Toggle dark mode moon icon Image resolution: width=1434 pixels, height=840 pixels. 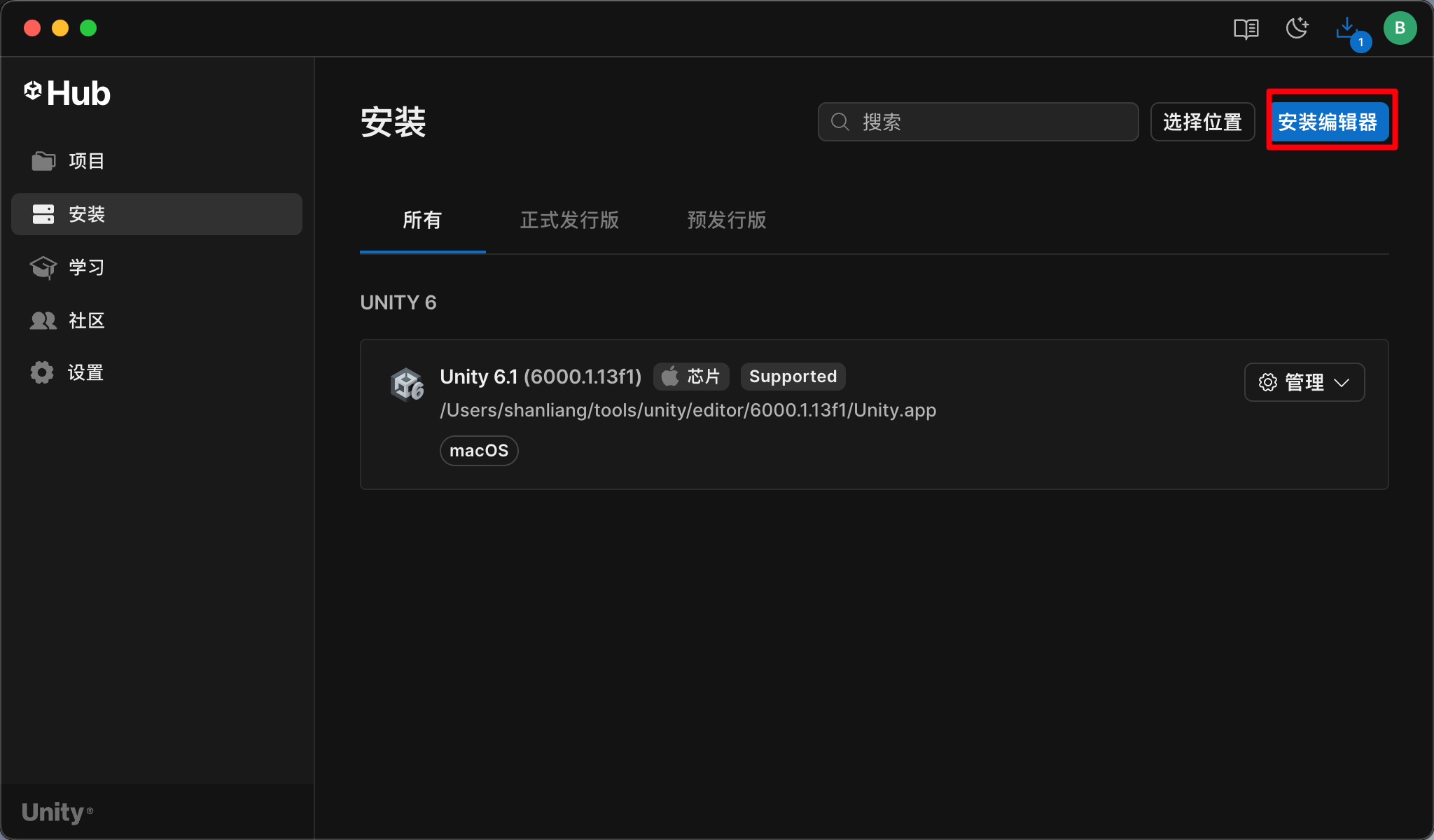1297,28
